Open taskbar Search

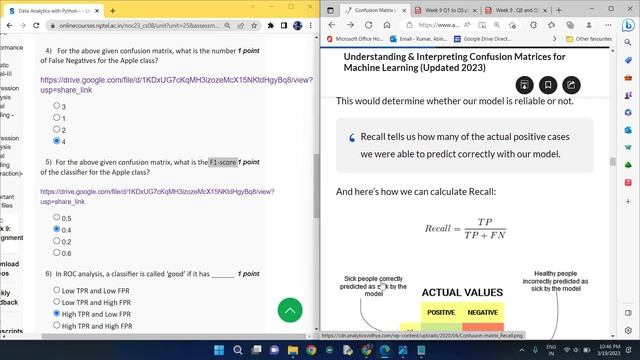click(x=238, y=350)
